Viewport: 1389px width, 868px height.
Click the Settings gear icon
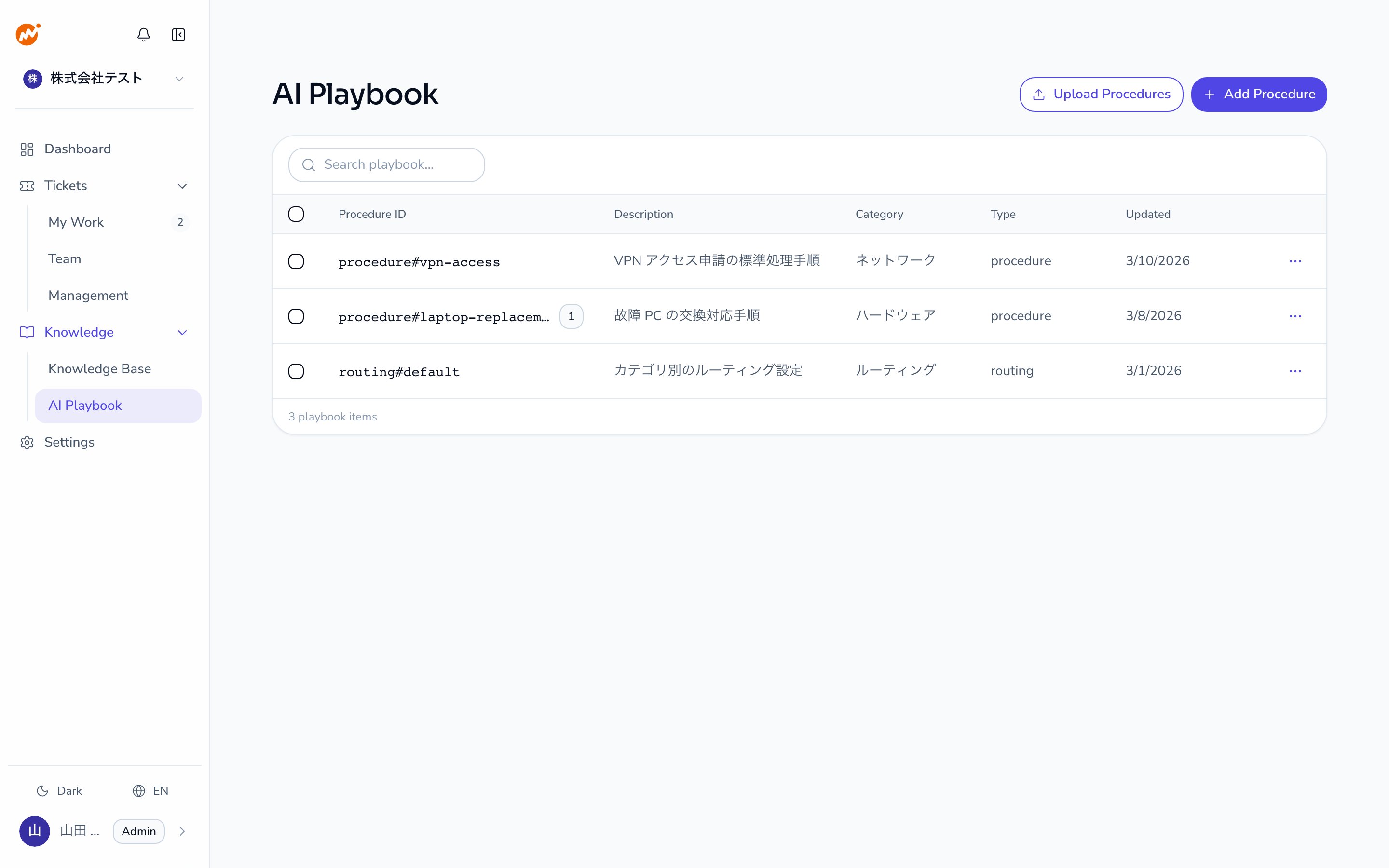(x=27, y=443)
